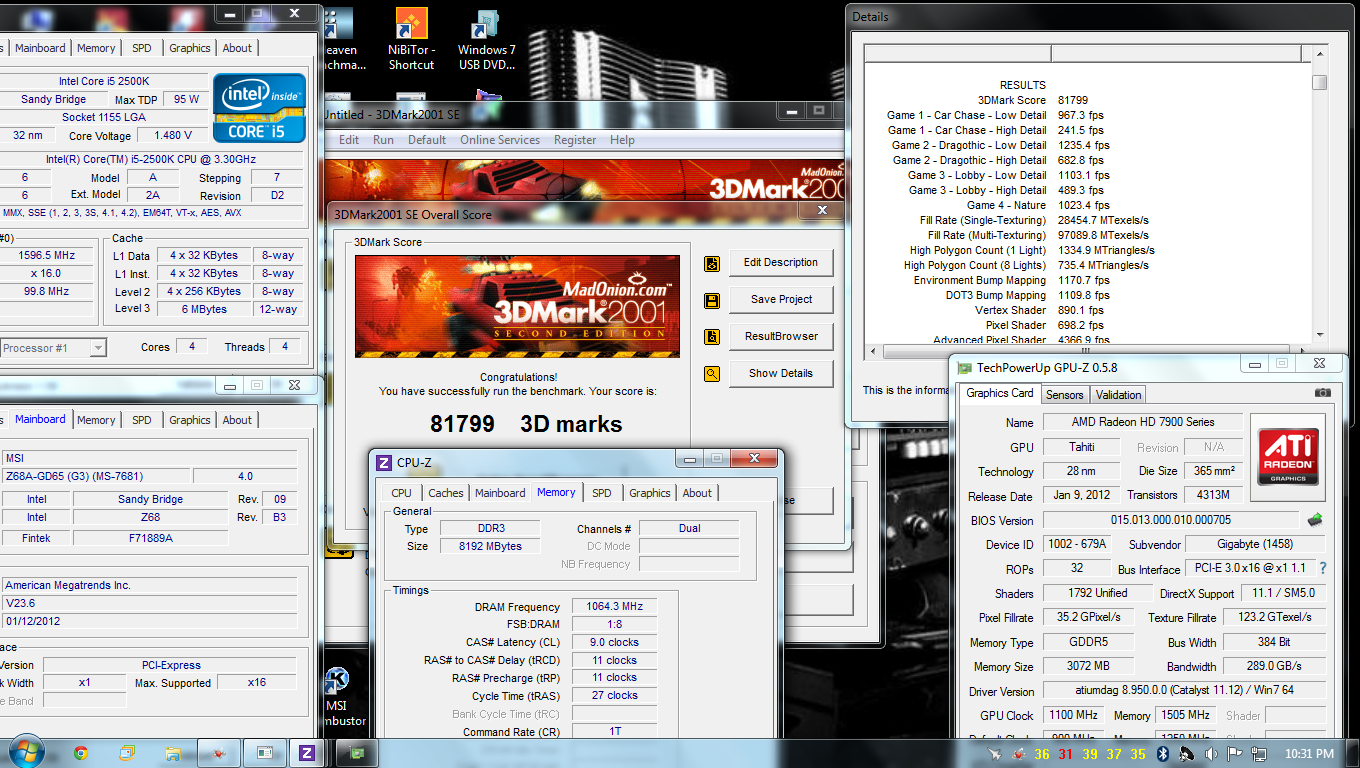Image resolution: width=1360 pixels, height=768 pixels.
Task: Open the Help menu in 3DMark
Action: pyautogui.click(x=622, y=140)
